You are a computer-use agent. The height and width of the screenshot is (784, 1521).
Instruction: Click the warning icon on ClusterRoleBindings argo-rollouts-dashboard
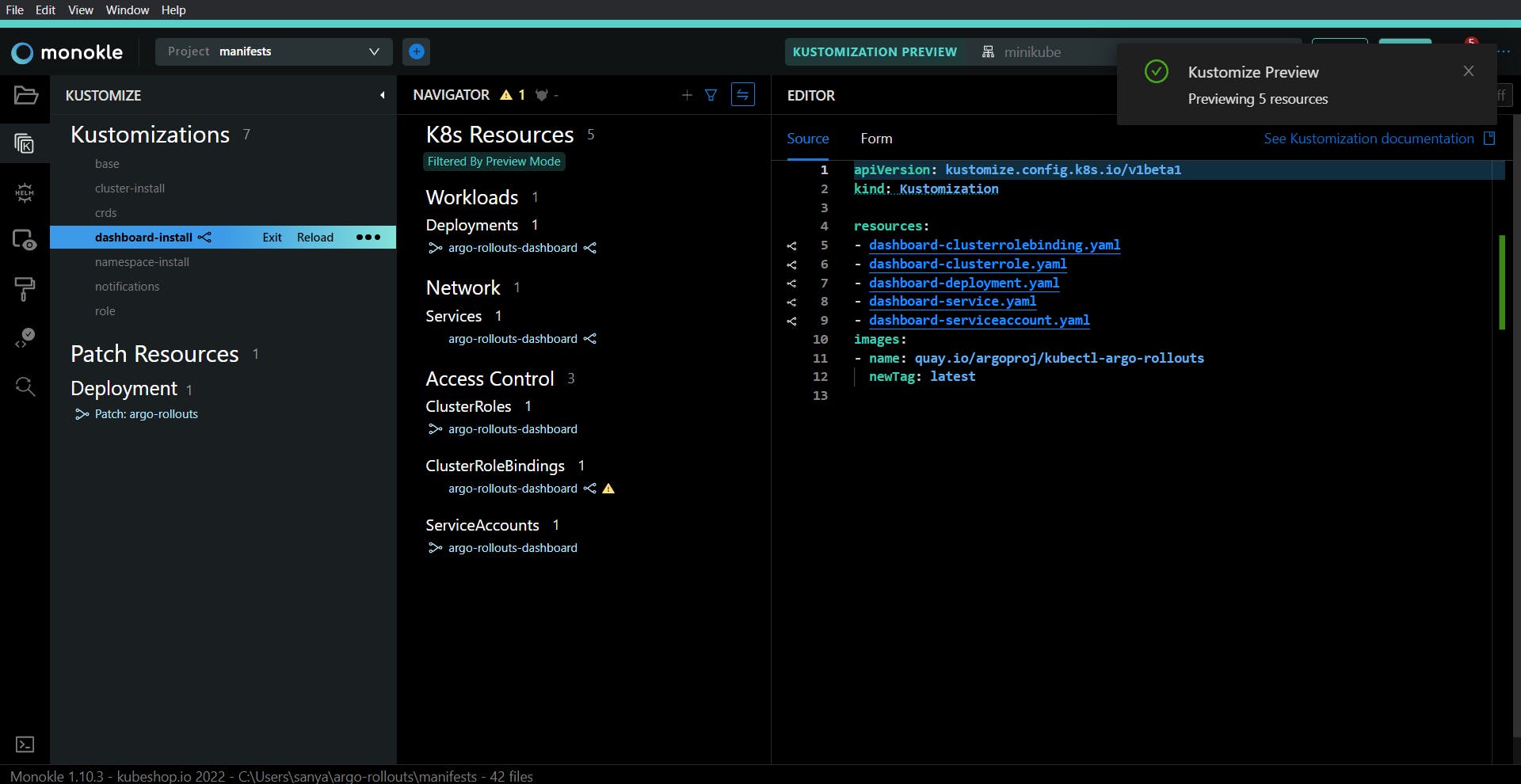coord(608,489)
